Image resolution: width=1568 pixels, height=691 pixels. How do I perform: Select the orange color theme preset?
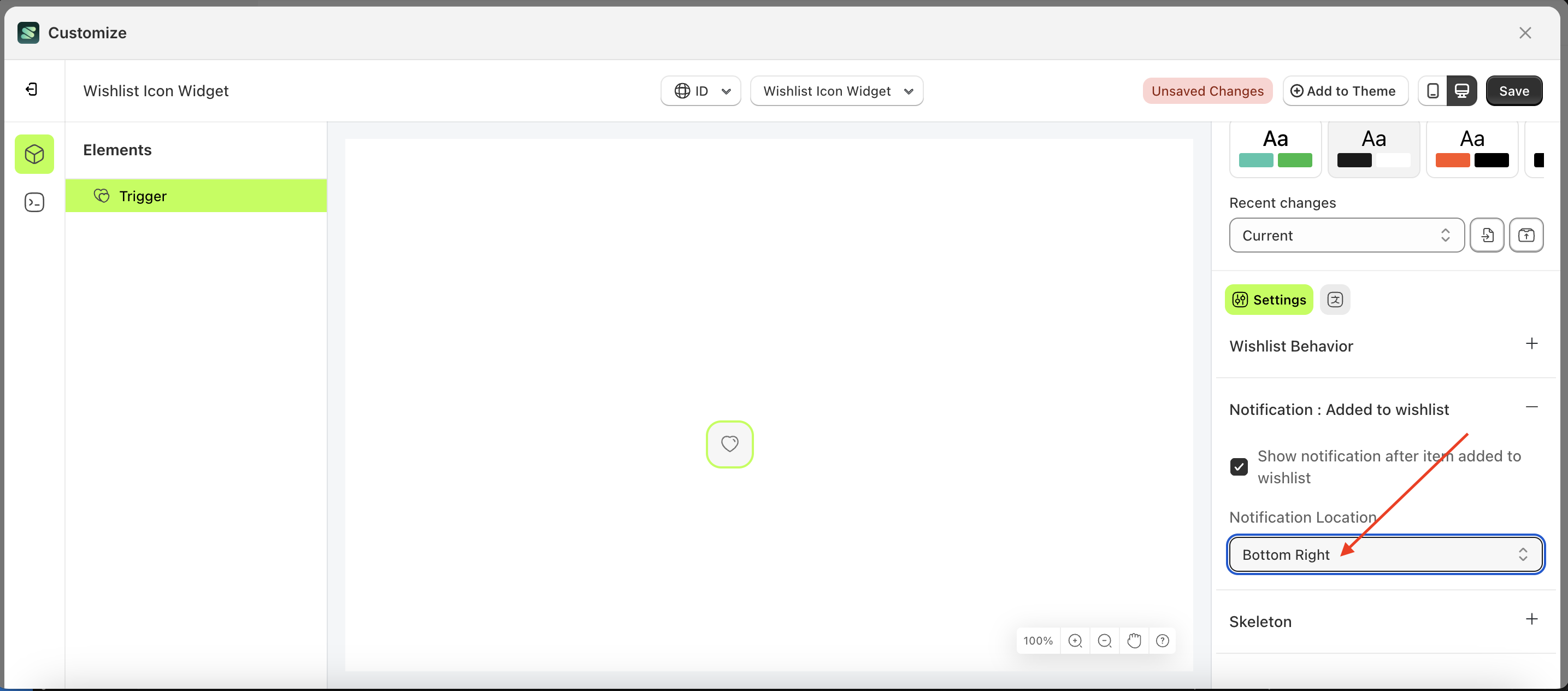(x=1472, y=148)
